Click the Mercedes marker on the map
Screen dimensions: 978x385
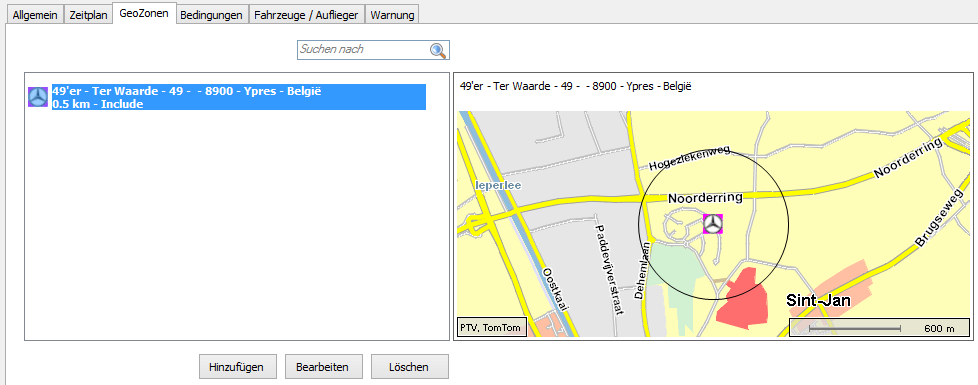[x=713, y=223]
